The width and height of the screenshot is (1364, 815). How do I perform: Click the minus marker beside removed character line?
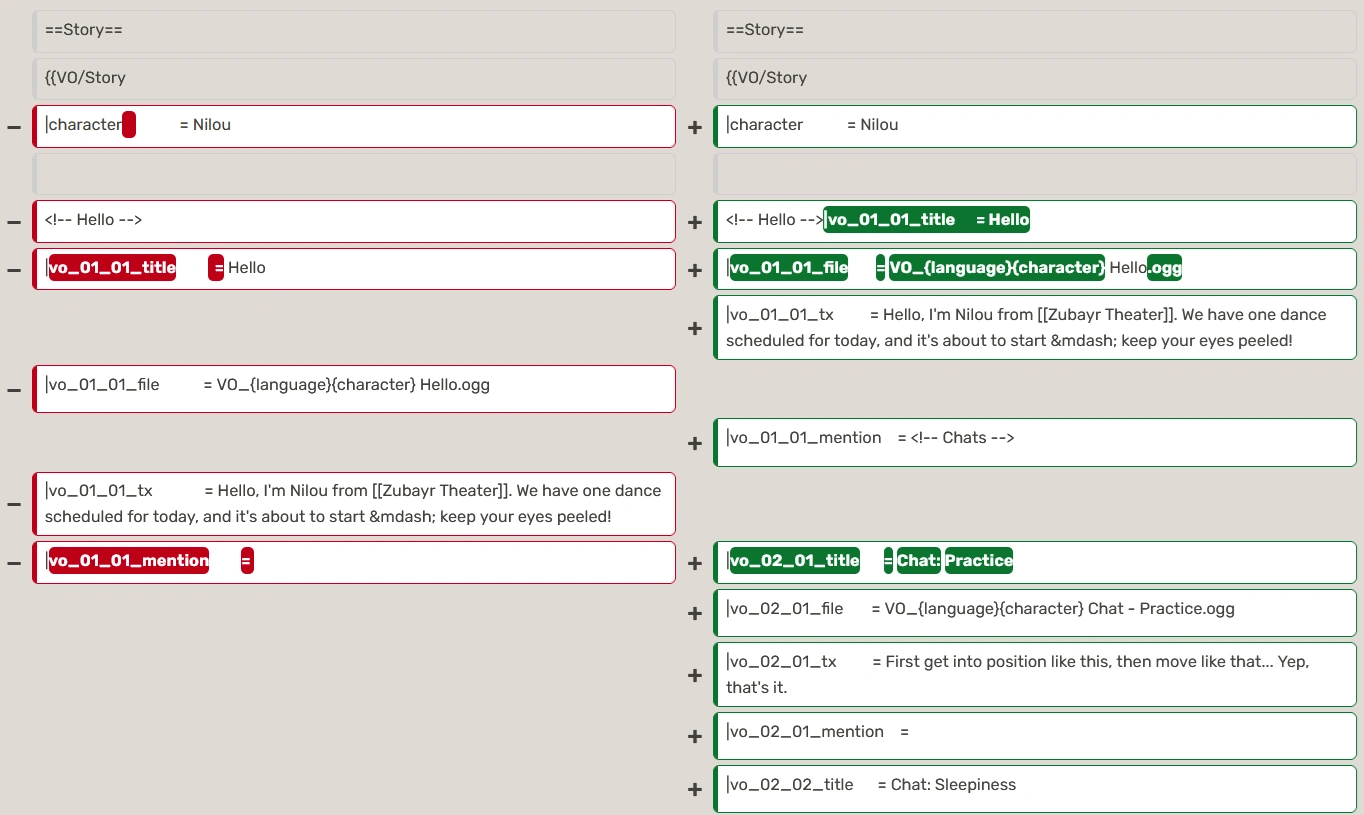14,127
